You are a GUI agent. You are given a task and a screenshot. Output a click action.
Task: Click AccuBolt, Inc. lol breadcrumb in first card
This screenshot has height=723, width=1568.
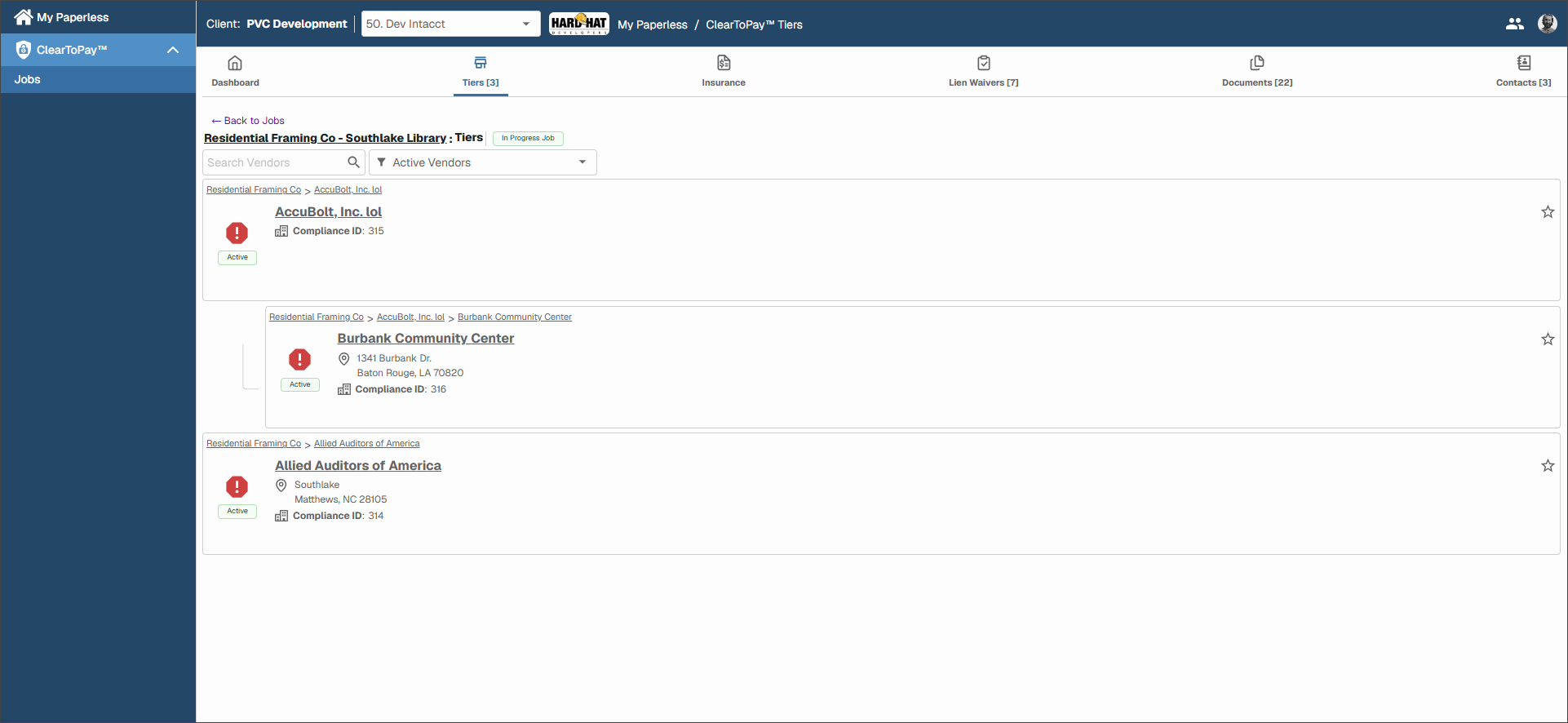pos(348,189)
